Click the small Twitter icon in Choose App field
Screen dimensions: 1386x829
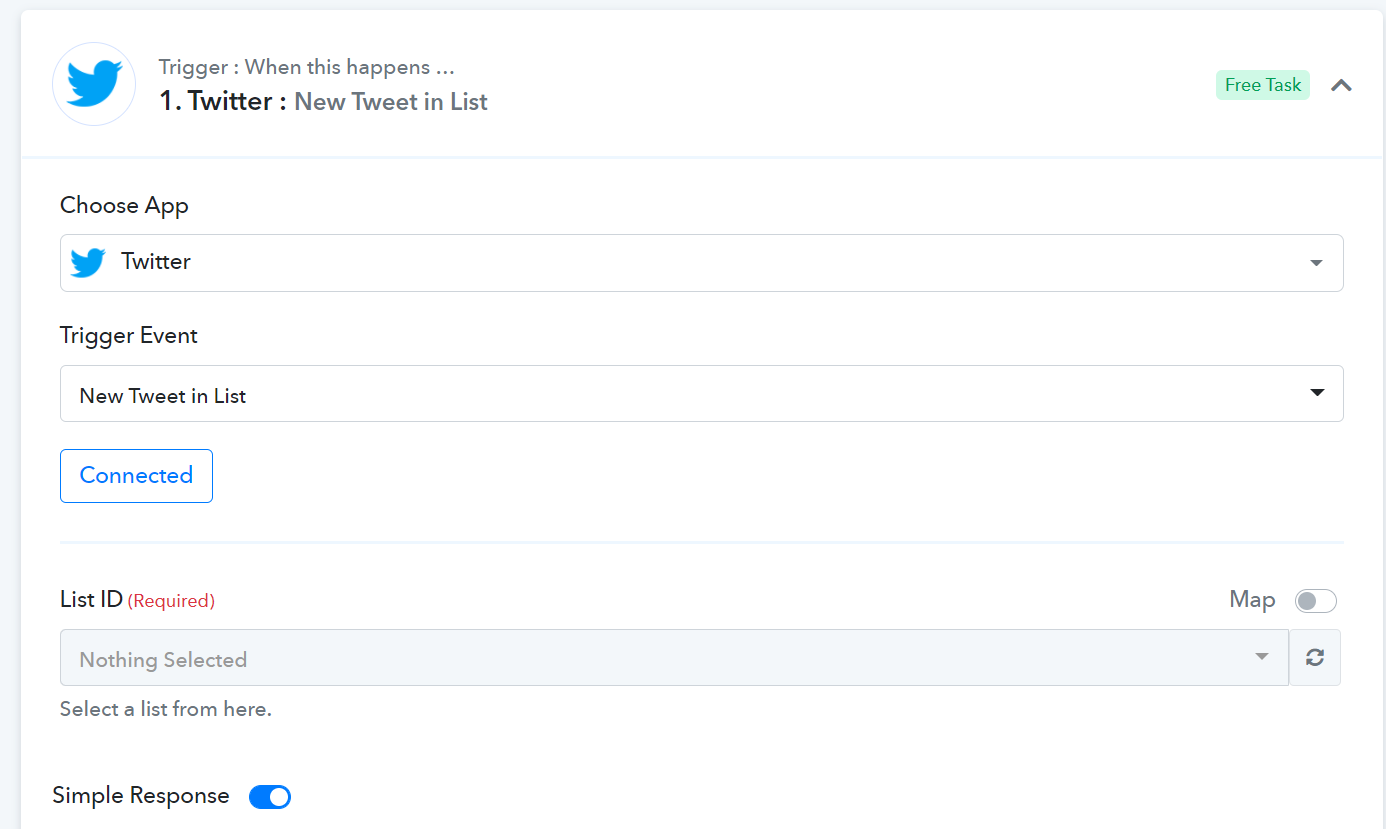pos(88,262)
